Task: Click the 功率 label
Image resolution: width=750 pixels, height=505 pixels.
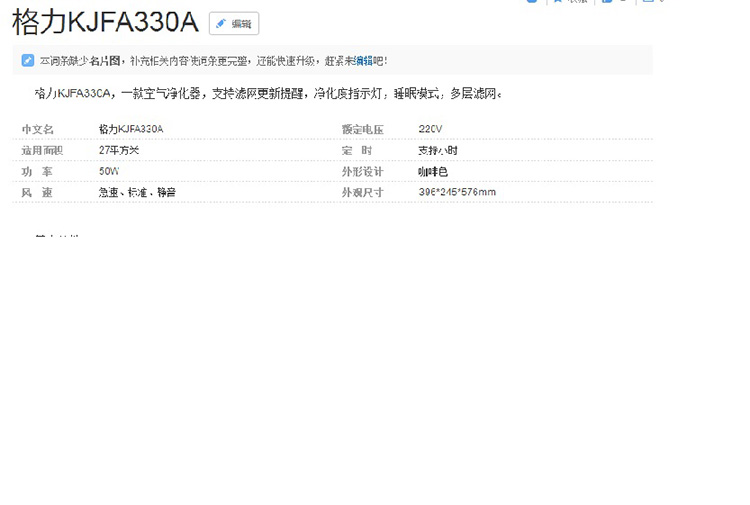Action: click(x=37, y=171)
